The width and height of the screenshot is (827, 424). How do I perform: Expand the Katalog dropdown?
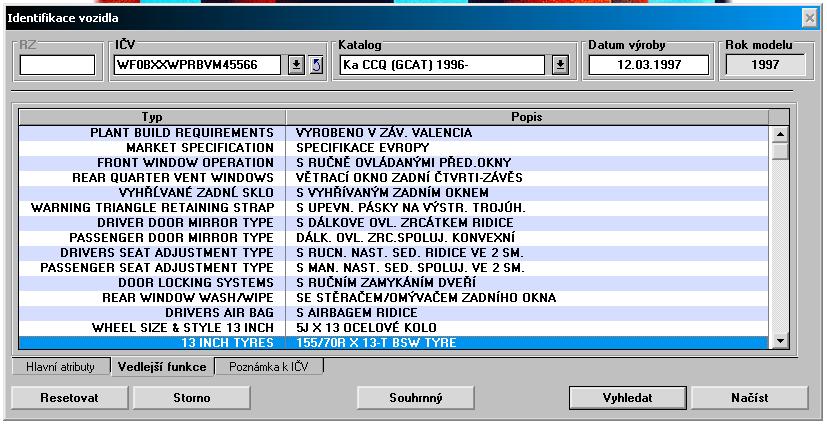(x=560, y=65)
